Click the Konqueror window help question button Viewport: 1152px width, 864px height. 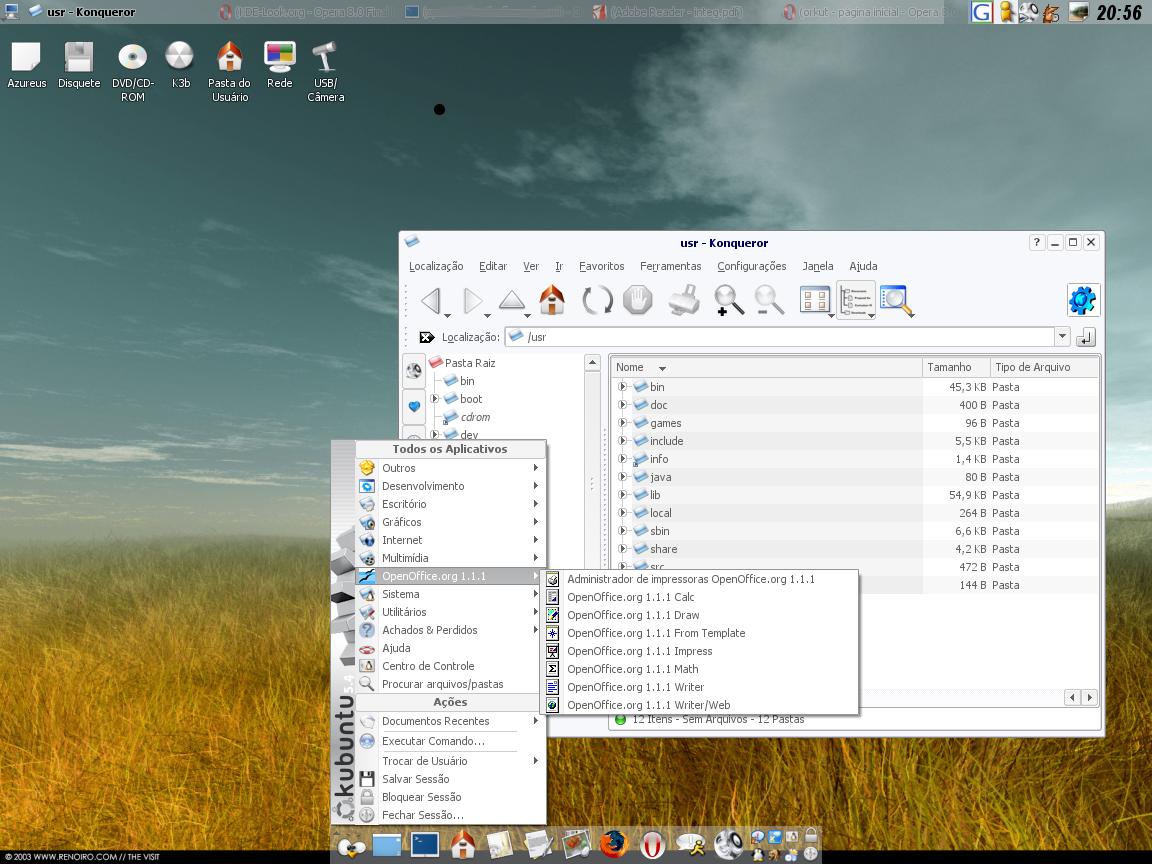click(1036, 242)
